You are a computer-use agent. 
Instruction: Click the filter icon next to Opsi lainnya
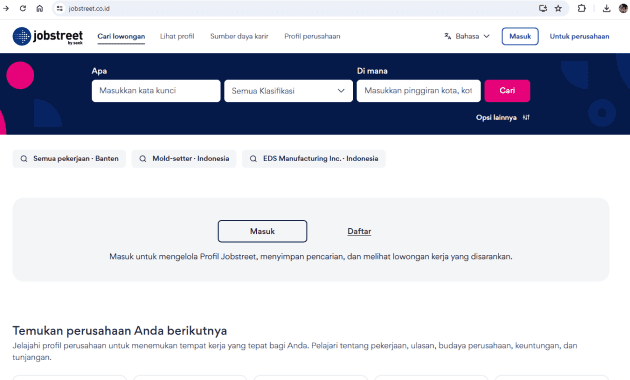(x=526, y=117)
